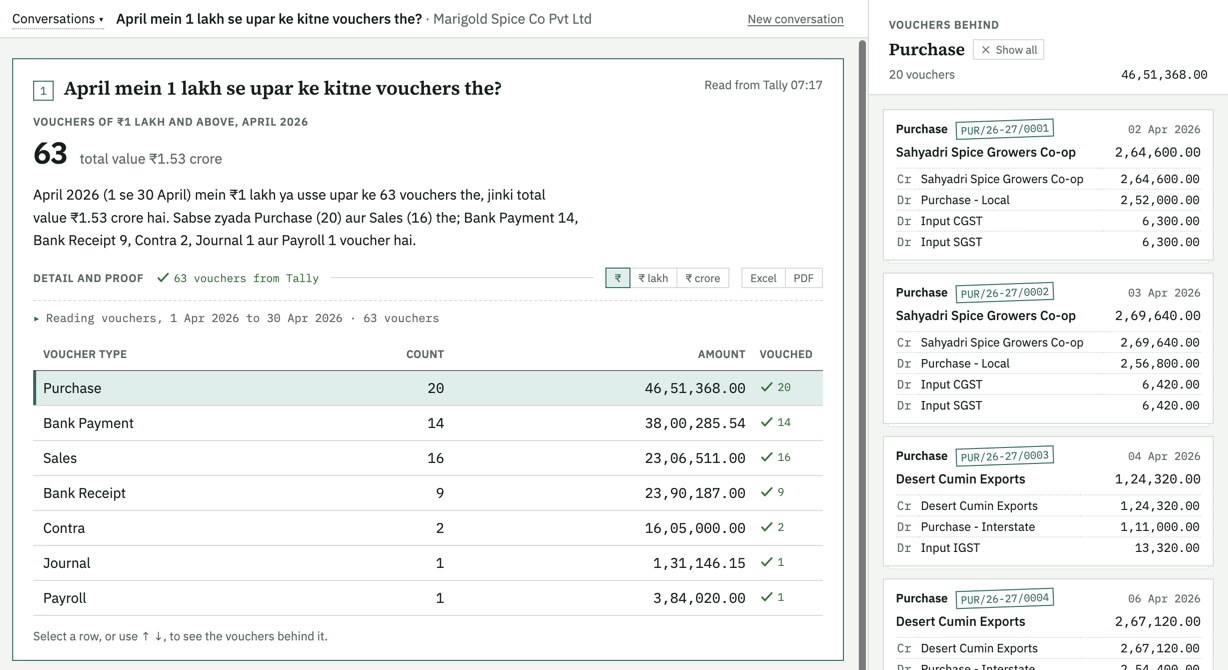Export results as PDF
This screenshot has height=670, width=1228.
click(804, 278)
